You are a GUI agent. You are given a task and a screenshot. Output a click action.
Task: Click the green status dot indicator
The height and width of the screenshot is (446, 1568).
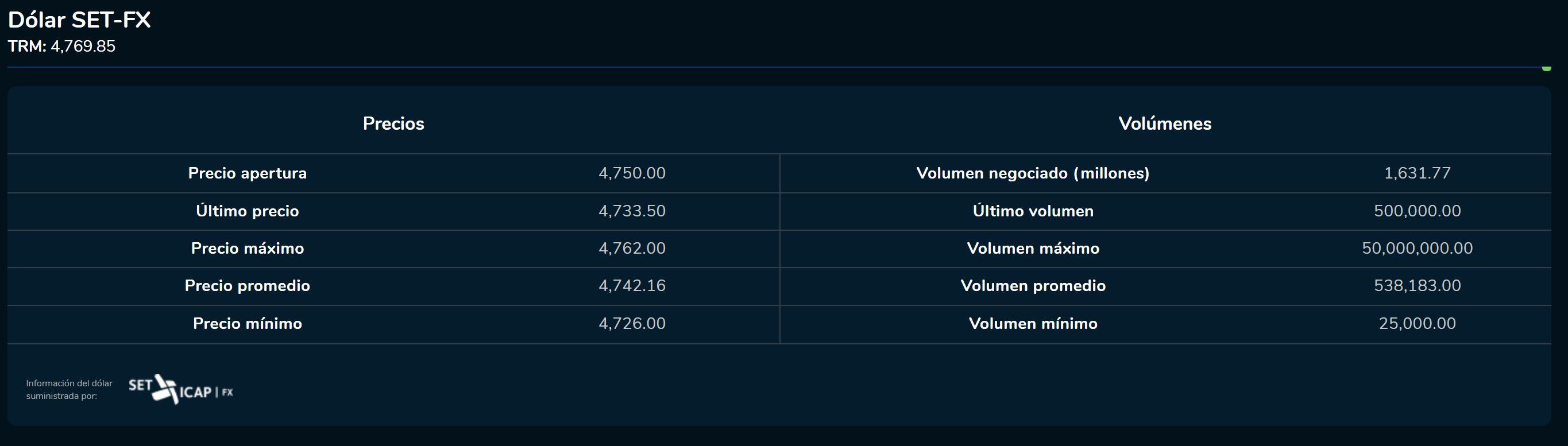pyautogui.click(x=1546, y=68)
